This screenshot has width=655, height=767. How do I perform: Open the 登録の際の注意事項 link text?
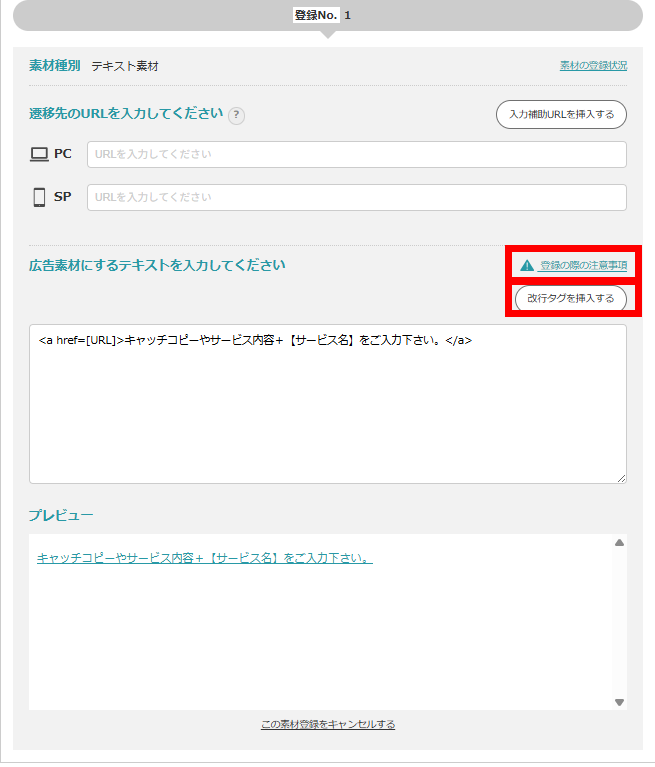pos(583,266)
